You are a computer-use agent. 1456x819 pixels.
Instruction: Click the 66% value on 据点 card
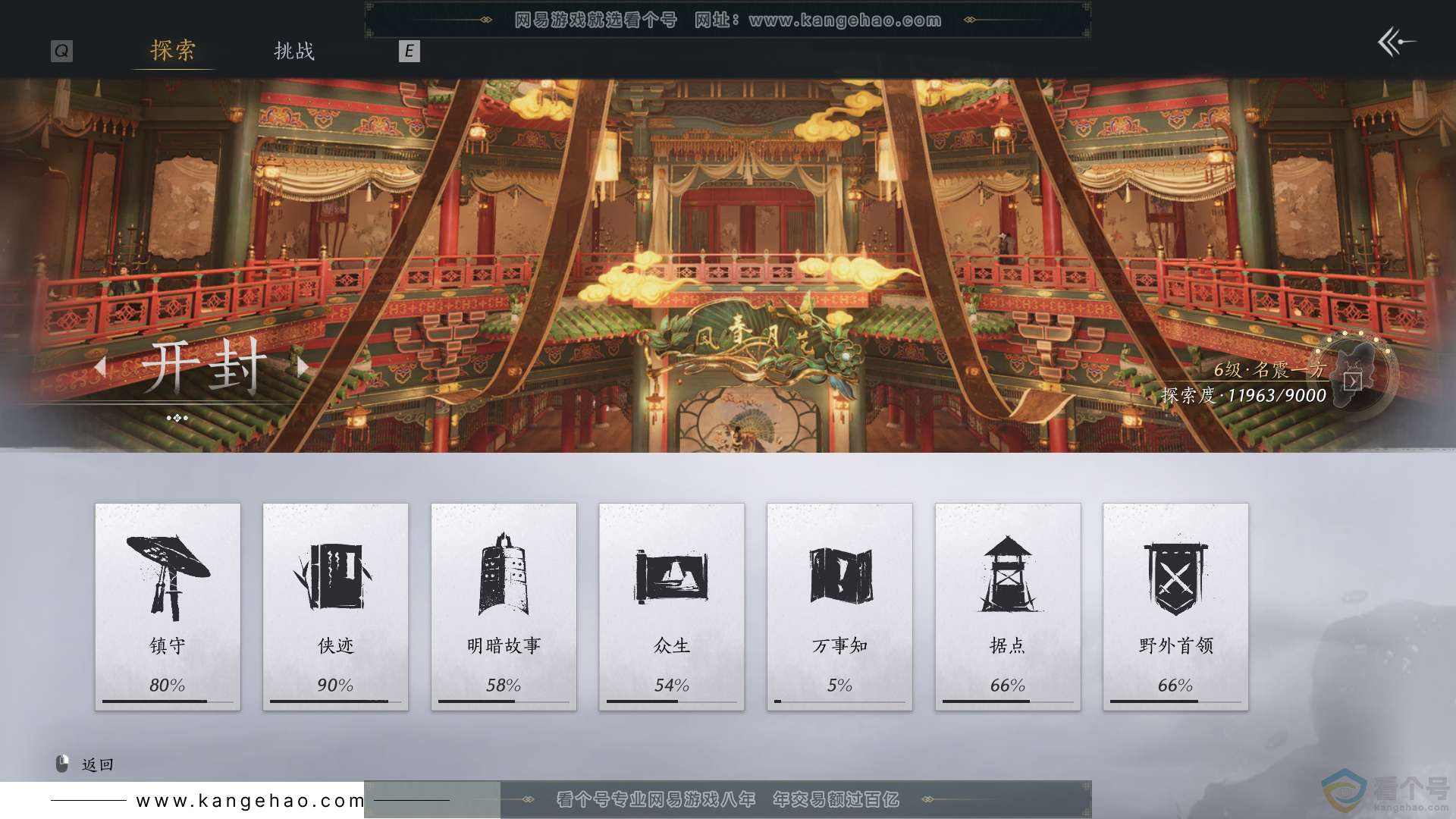coord(1008,686)
